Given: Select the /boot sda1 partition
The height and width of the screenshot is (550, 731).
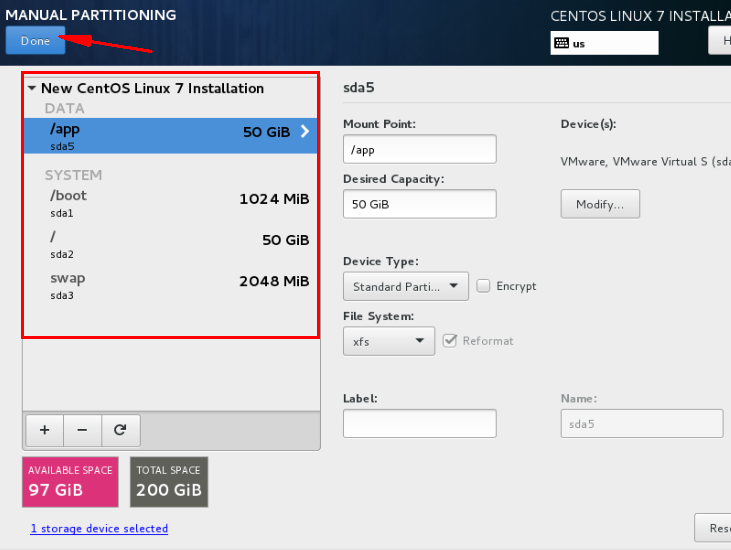Looking at the screenshot, I should 171,203.
